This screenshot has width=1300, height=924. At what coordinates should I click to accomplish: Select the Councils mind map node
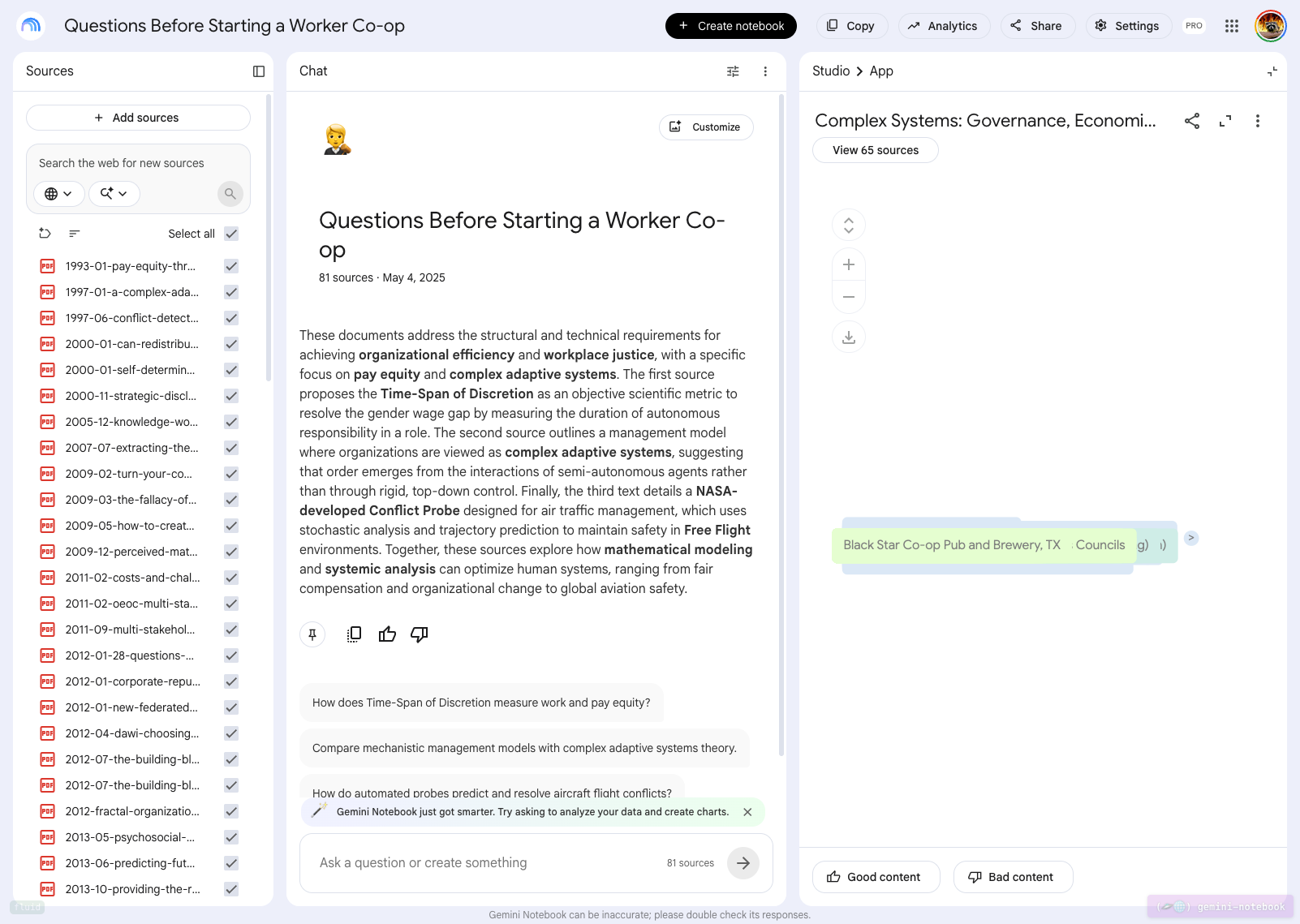[x=1100, y=545]
